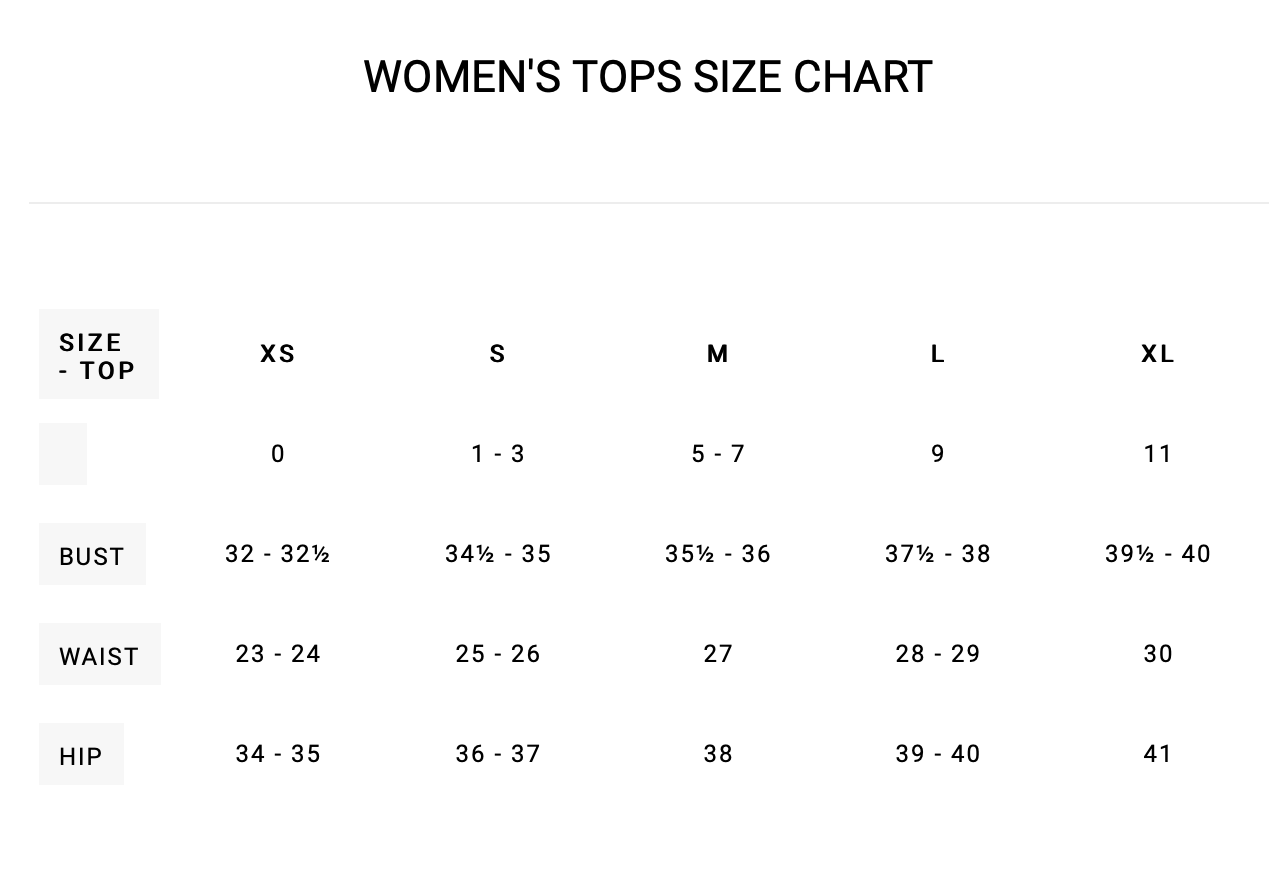Click the XS size column header
1270x880 pixels.
(x=278, y=354)
